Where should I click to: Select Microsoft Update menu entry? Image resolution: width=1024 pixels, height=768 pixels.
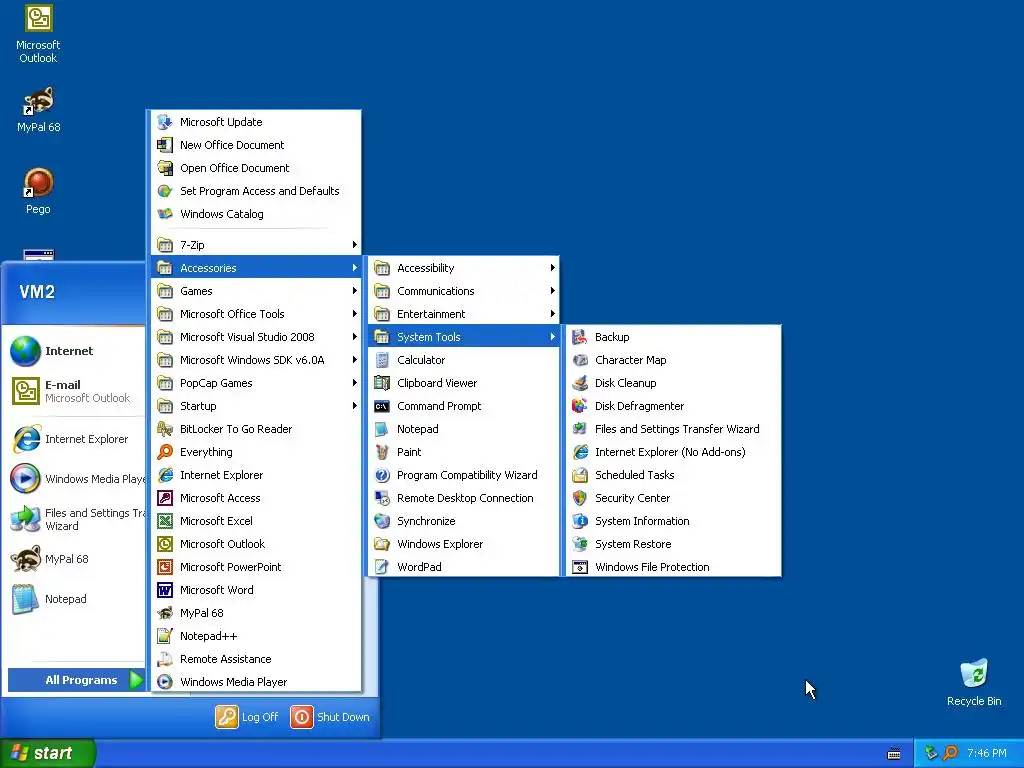(x=256, y=122)
